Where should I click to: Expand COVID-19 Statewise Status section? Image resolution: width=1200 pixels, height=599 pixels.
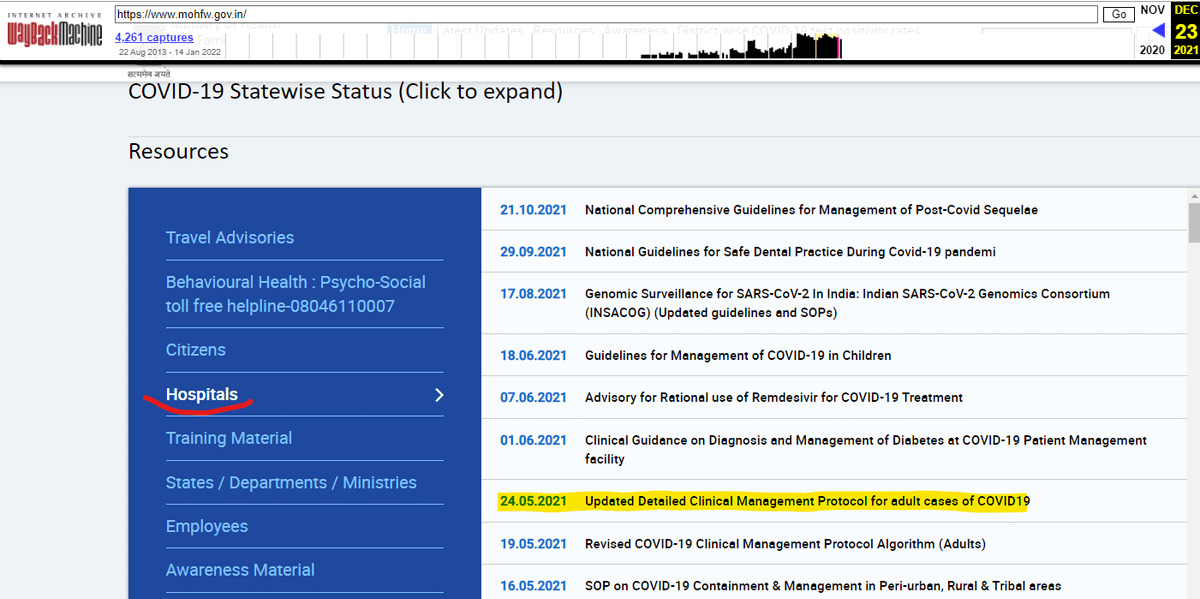coord(345,92)
